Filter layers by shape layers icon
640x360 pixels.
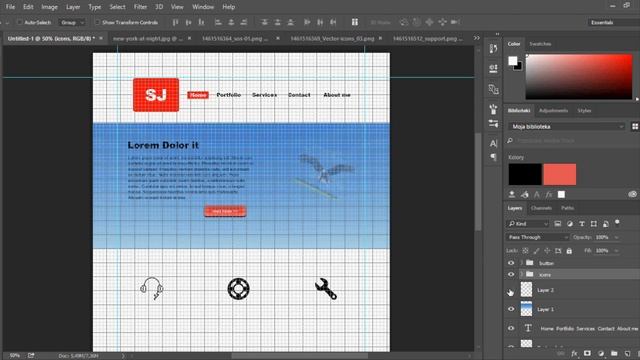pos(593,224)
